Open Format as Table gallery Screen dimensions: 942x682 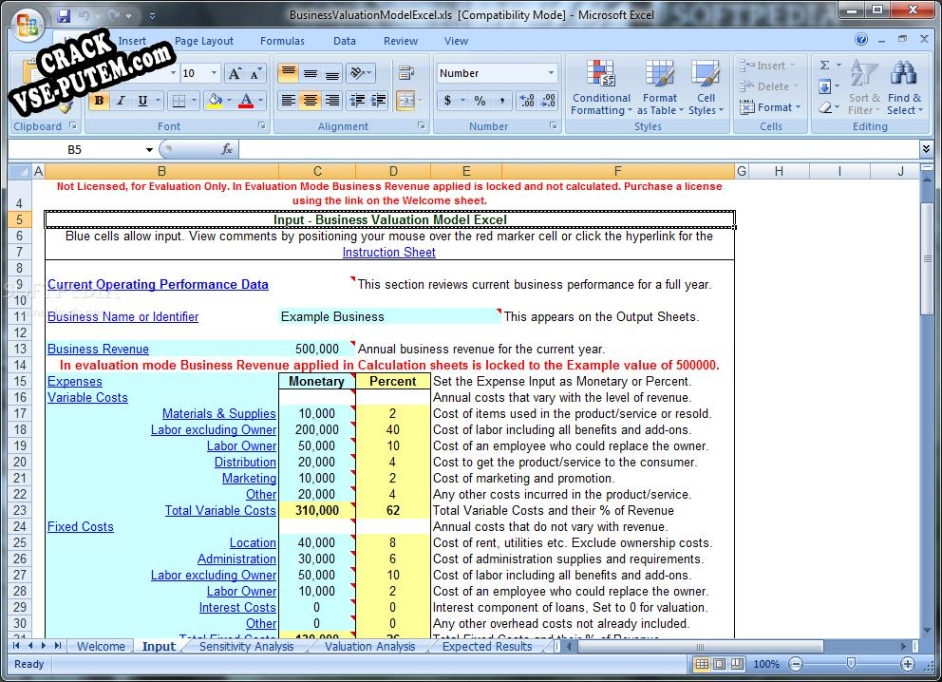(x=660, y=88)
